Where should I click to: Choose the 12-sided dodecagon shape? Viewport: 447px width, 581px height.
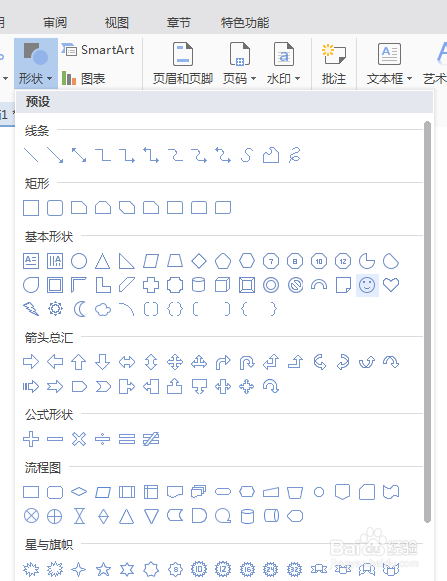click(x=343, y=261)
